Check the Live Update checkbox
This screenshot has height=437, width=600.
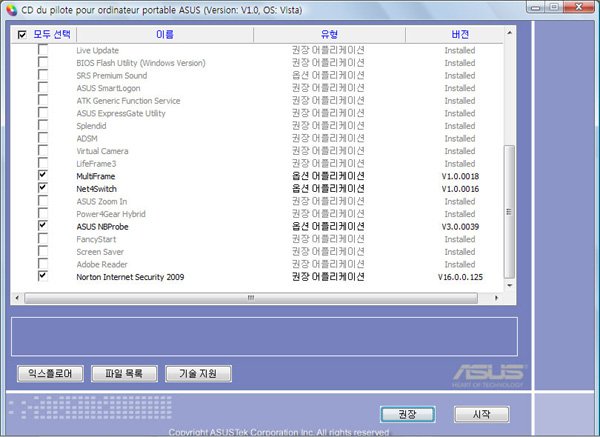coord(43,50)
